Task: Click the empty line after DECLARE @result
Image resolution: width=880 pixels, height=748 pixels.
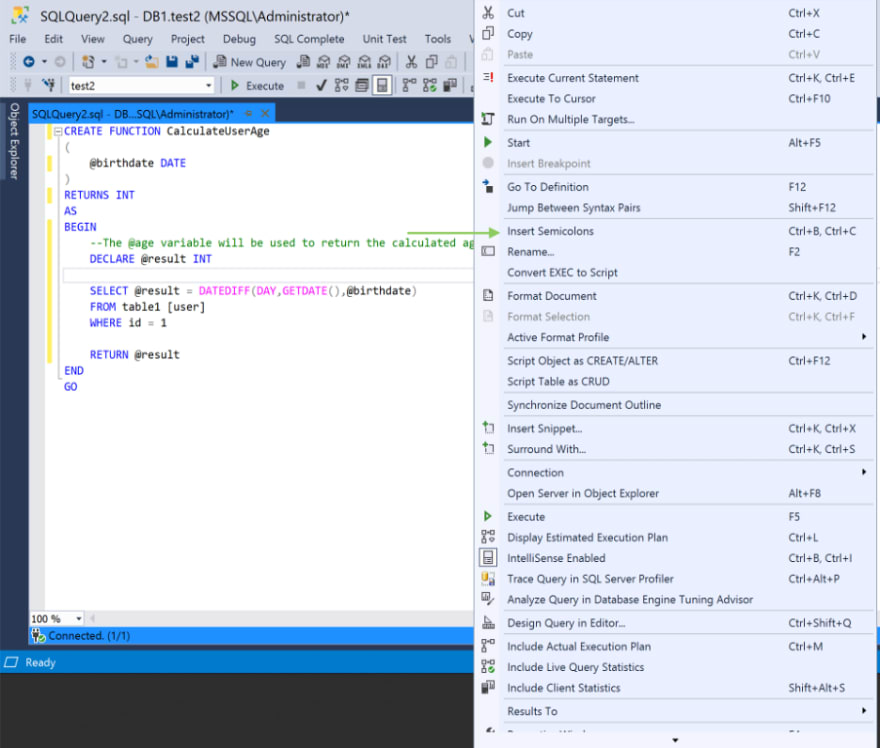Action: coord(268,275)
